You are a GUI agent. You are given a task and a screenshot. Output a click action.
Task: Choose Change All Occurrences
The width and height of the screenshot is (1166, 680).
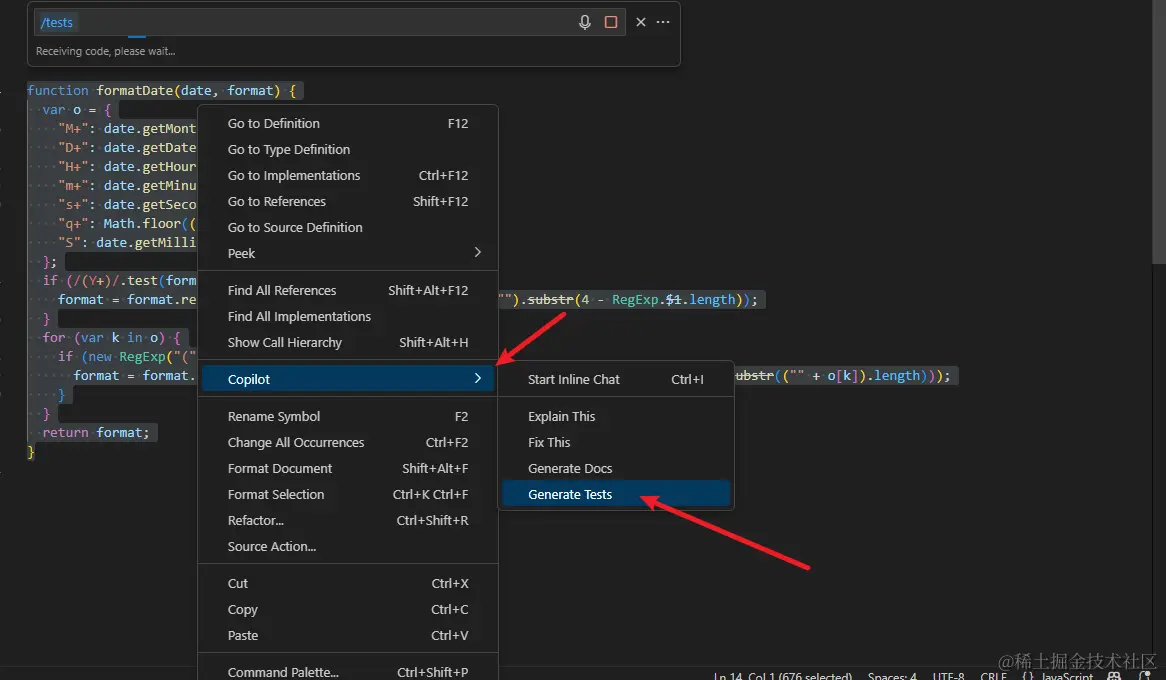[x=348, y=443]
